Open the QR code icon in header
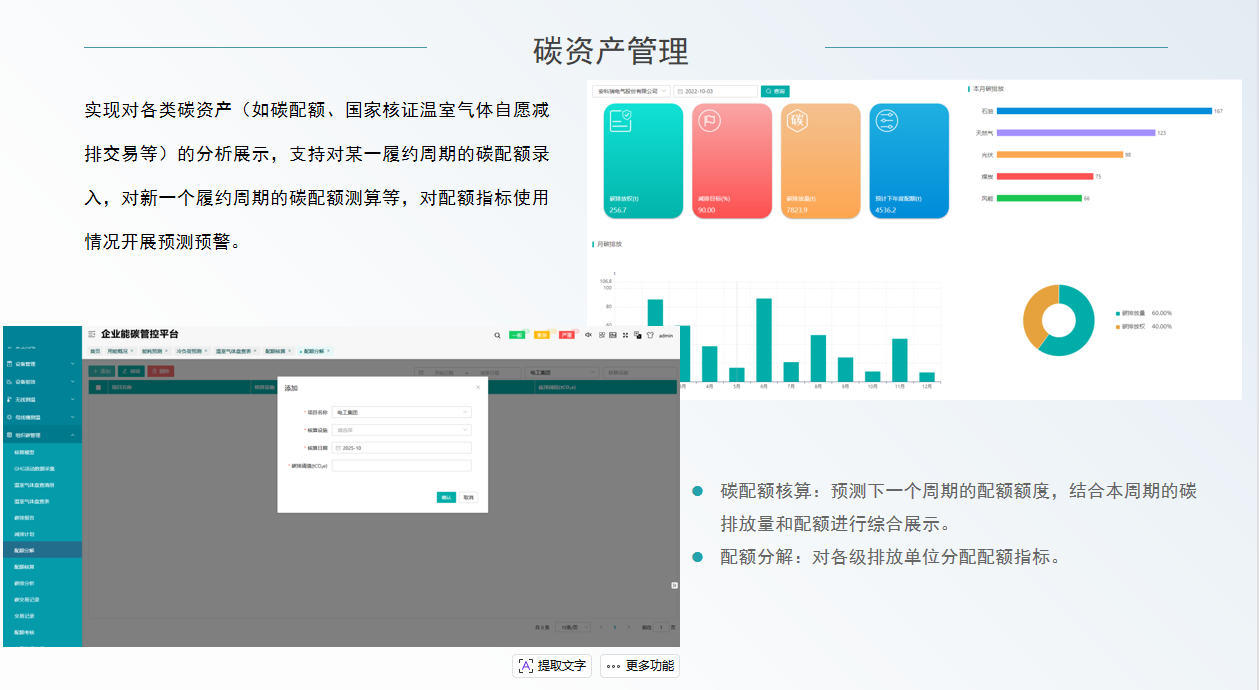Screen dimensions: 1259x690 601,335
